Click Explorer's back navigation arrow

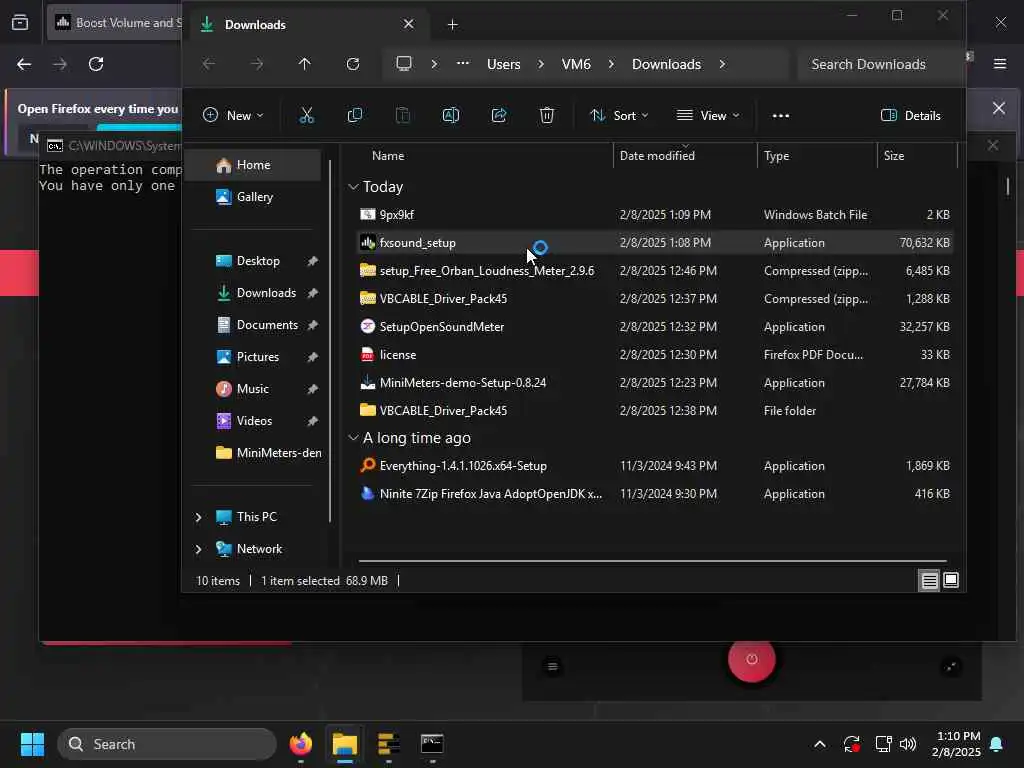[208, 64]
